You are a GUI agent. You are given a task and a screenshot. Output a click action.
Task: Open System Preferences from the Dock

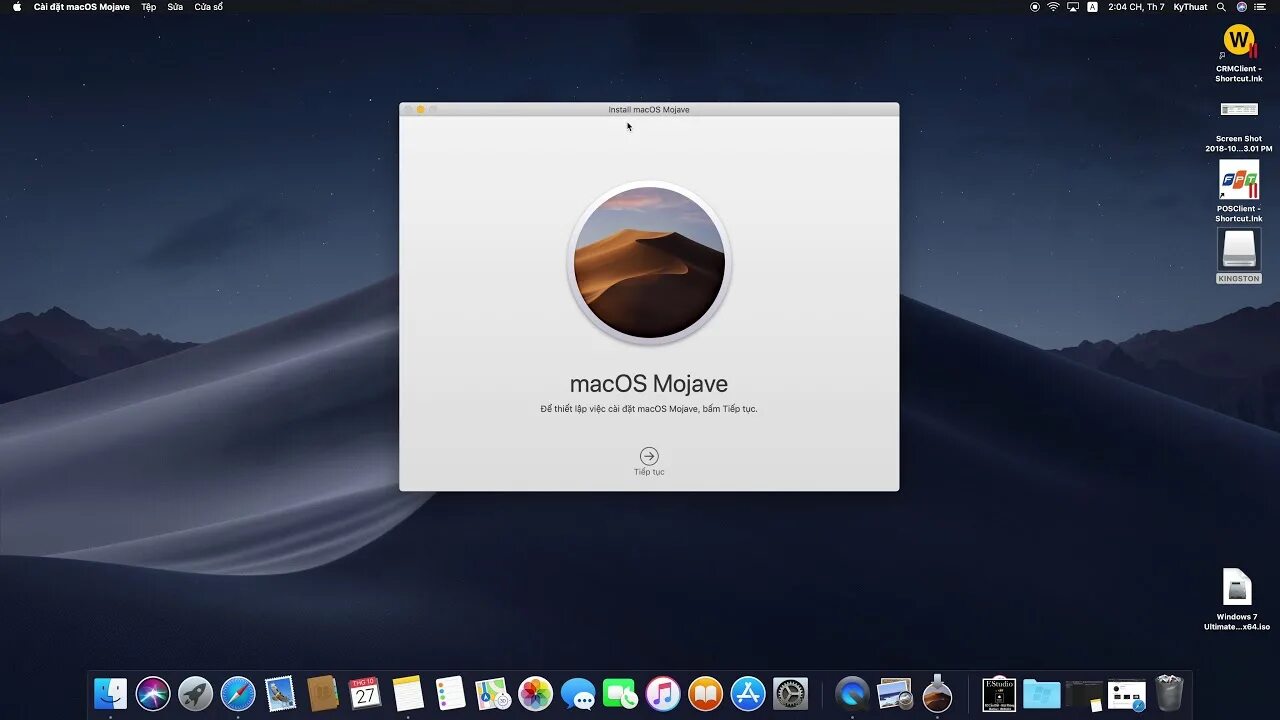coord(790,693)
